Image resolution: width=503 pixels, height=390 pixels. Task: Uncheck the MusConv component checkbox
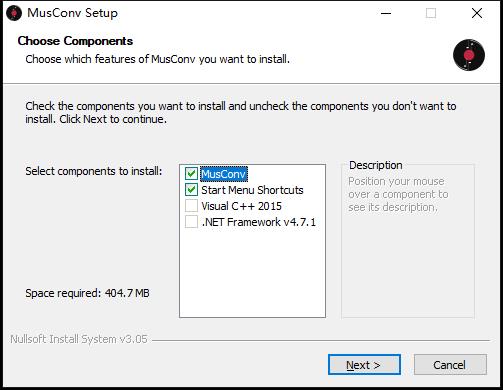coord(191,174)
